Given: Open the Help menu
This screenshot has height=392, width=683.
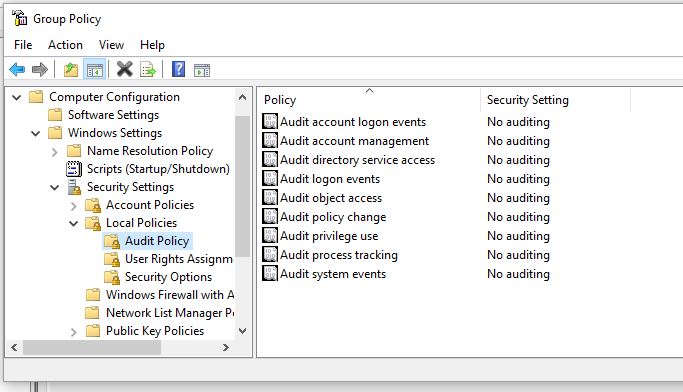Looking at the screenshot, I should point(152,45).
